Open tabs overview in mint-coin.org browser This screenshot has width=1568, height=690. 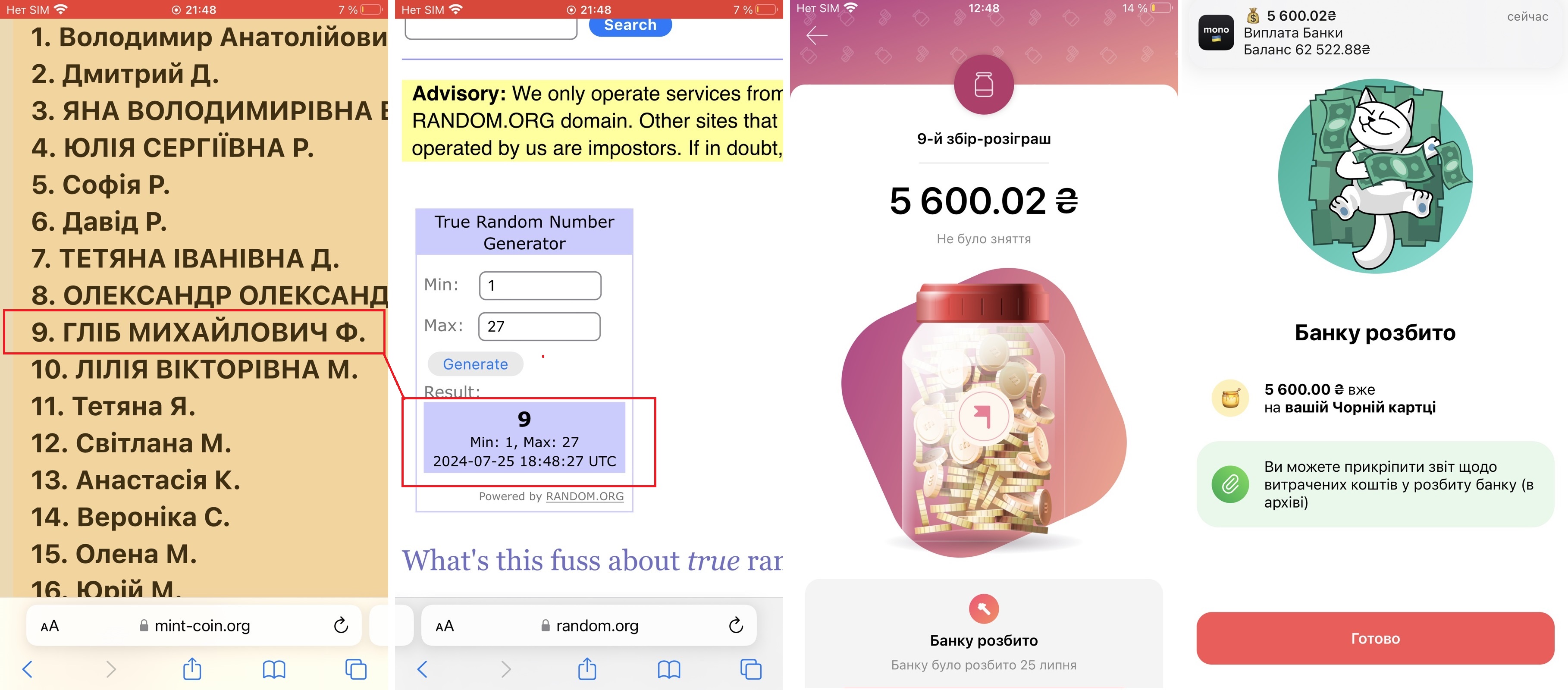356,669
